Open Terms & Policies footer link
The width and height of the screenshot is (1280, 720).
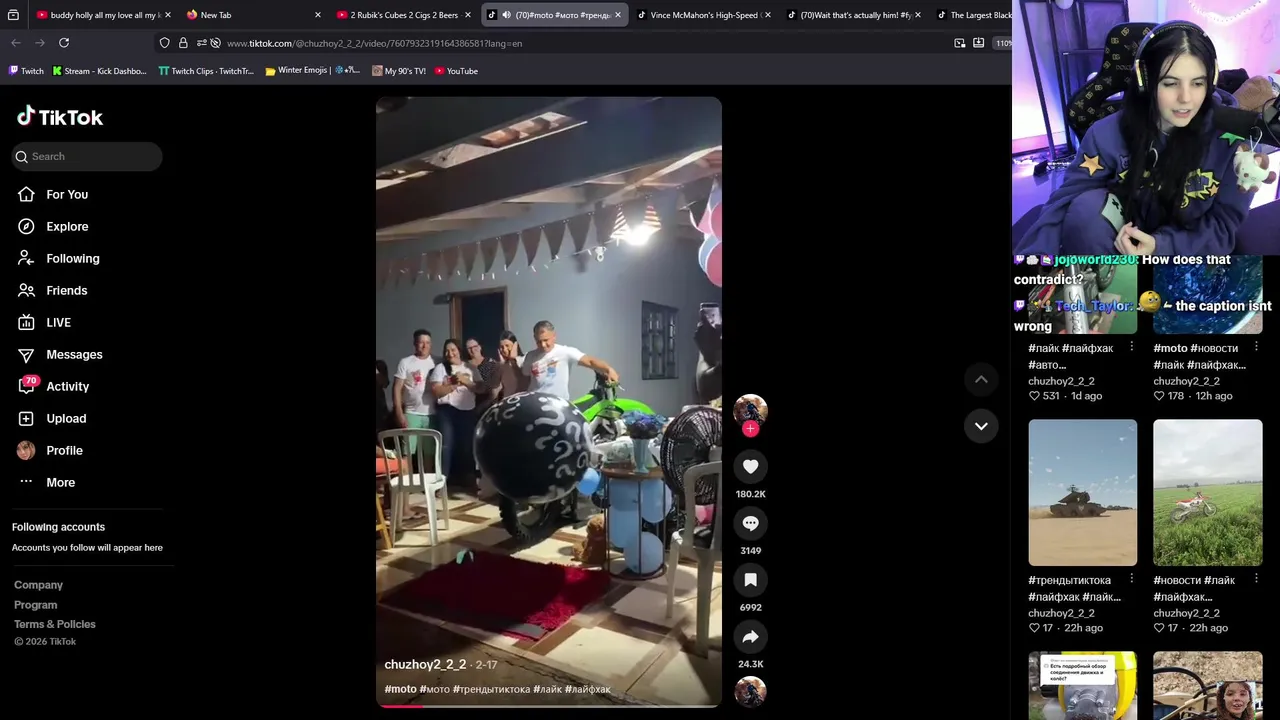[55, 624]
